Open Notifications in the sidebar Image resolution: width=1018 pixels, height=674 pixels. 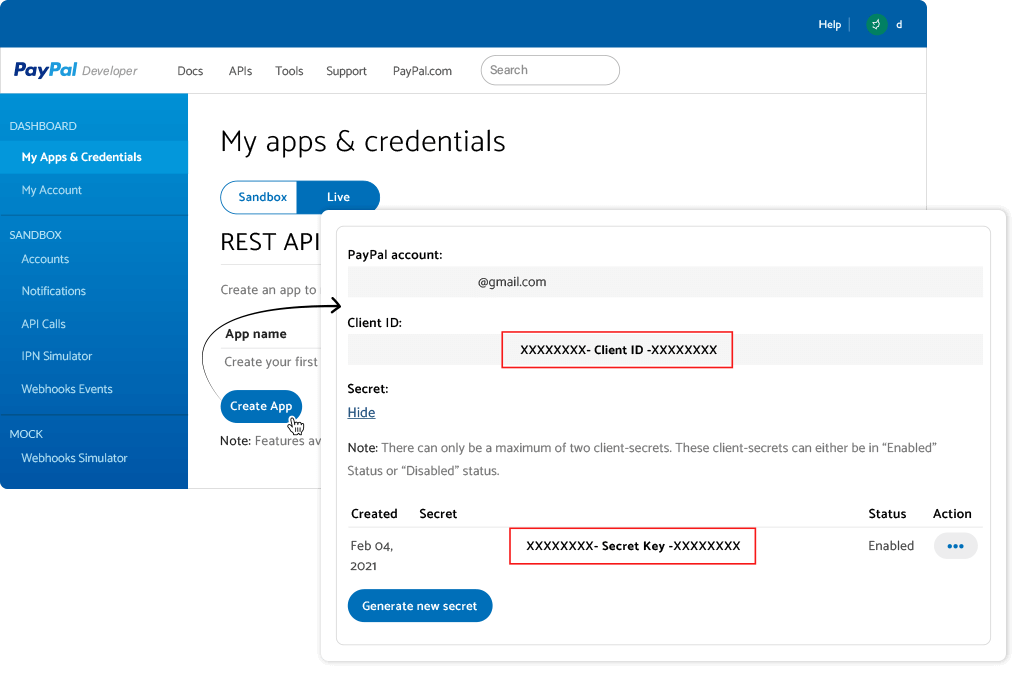(x=53, y=291)
